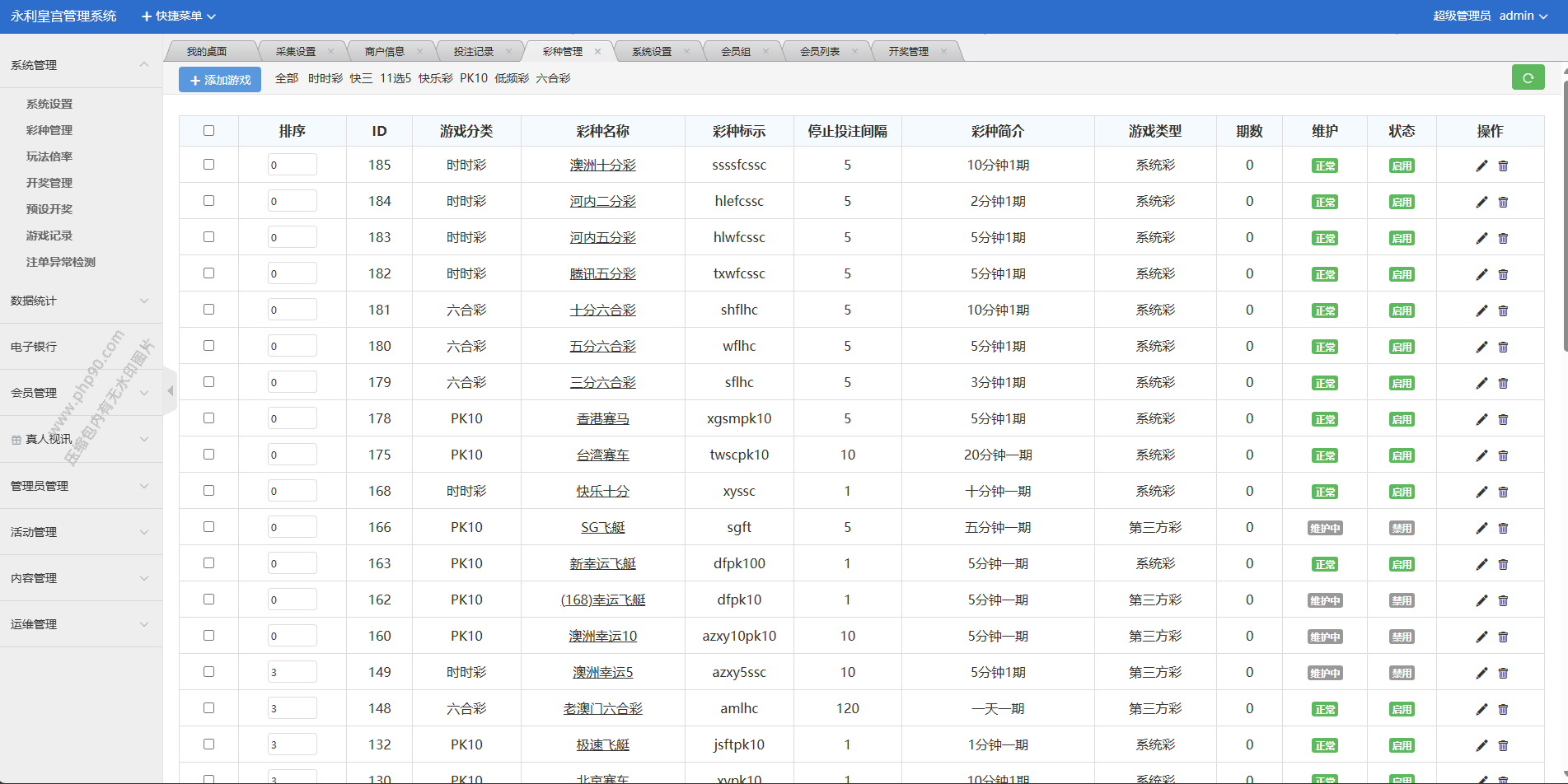Image resolution: width=1568 pixels, height=784 pixels.
Task: Switch to the 会员列表 tab
Action: (x=820, y=51)
